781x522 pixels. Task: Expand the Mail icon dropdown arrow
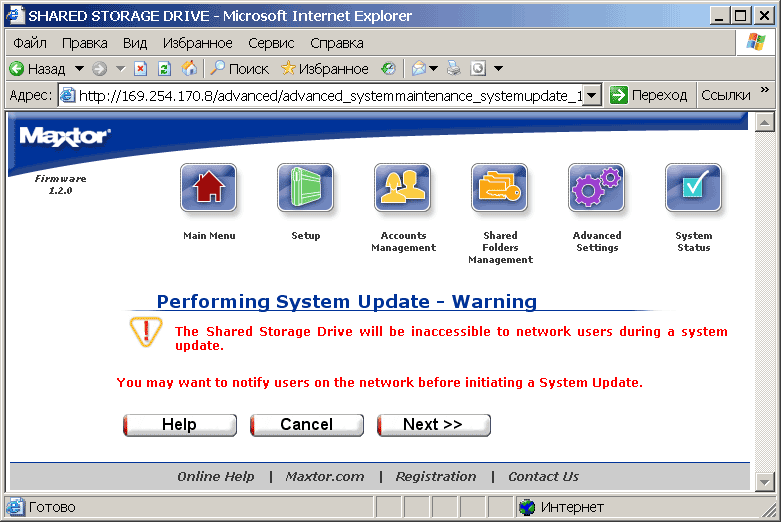pos(433,69)
